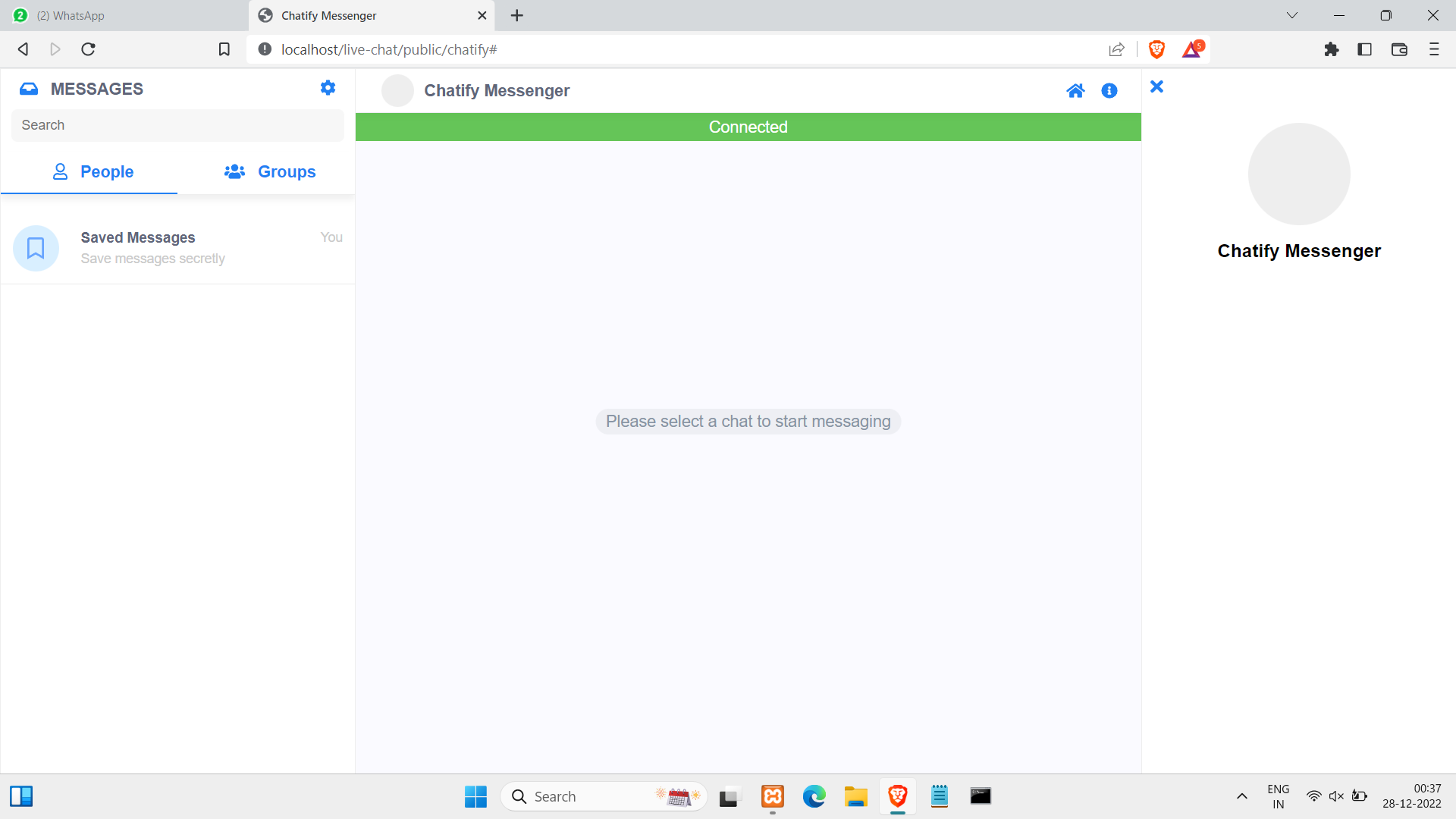Click the Brave browser taskbar icon
Viewport: 1456px width, 819px height.
(x=898, y=796)
